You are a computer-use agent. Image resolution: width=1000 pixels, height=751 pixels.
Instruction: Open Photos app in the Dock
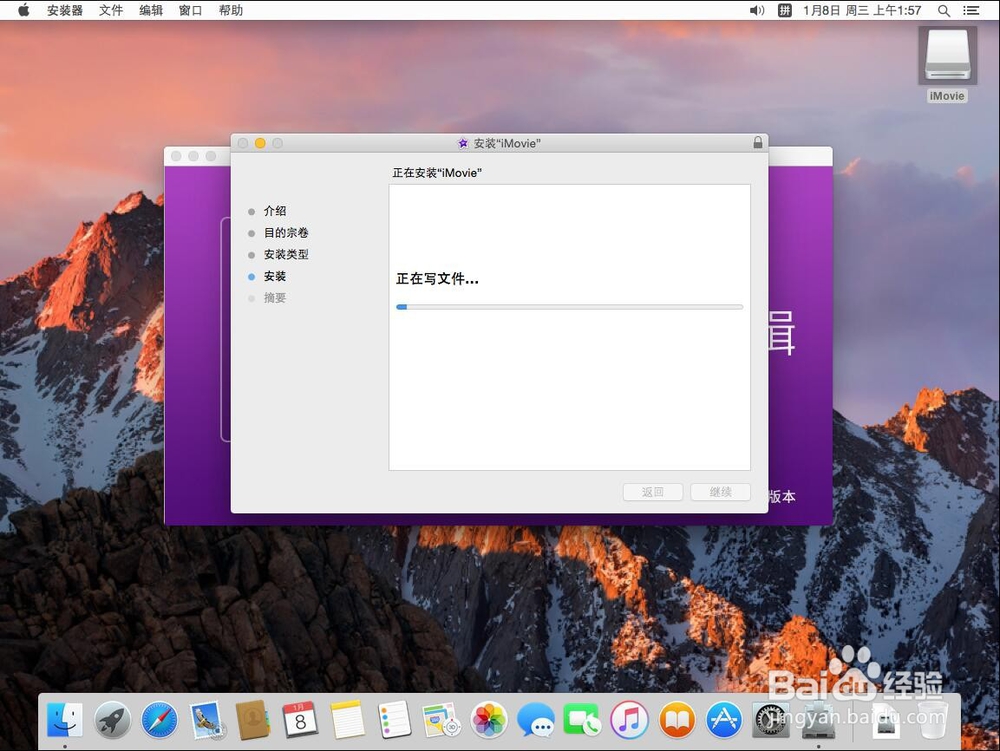pyautogui.click(x=489, y=720)
